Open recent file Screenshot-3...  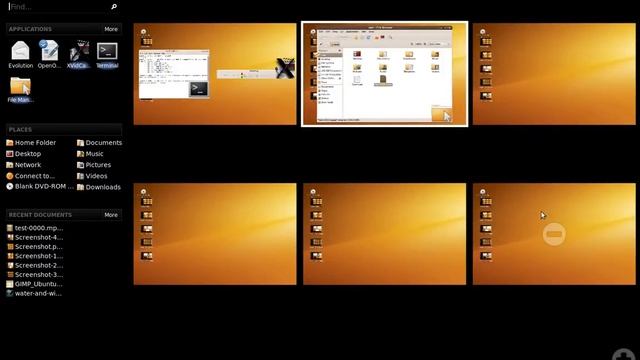click(x=35, y=275)
